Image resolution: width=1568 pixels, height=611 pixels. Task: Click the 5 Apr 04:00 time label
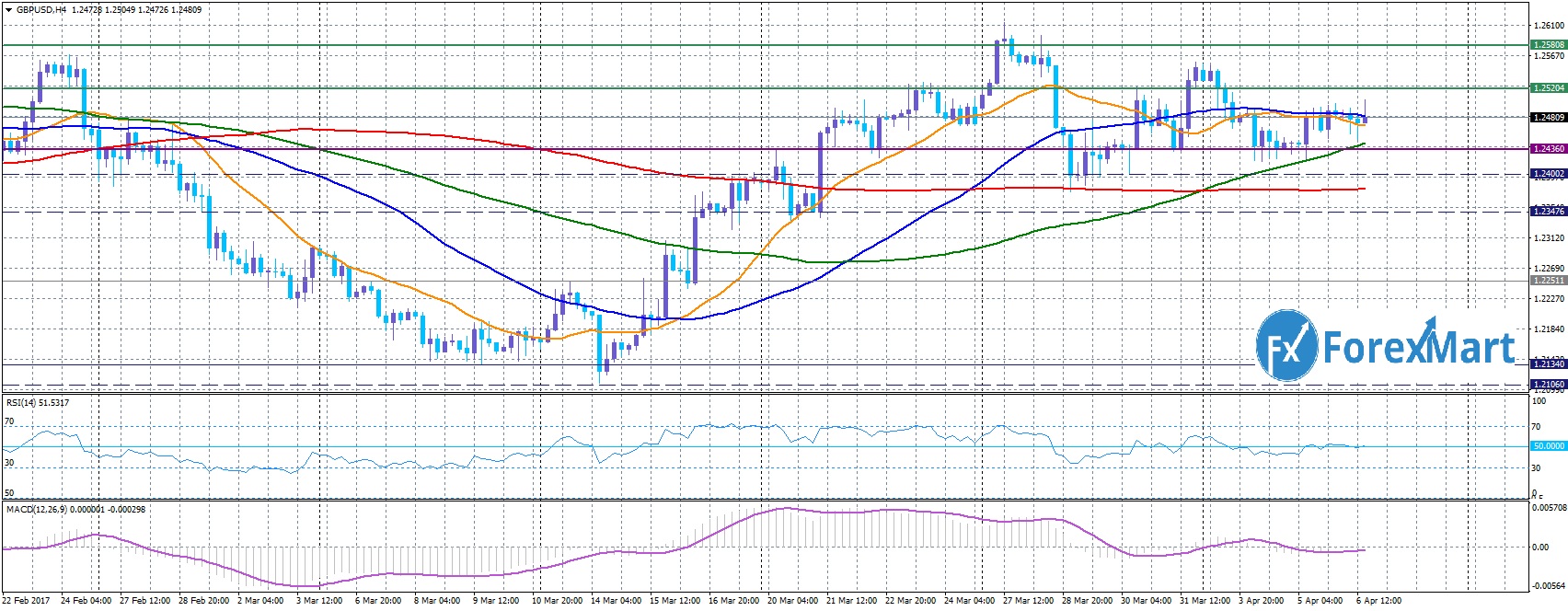coord(1321,601)
